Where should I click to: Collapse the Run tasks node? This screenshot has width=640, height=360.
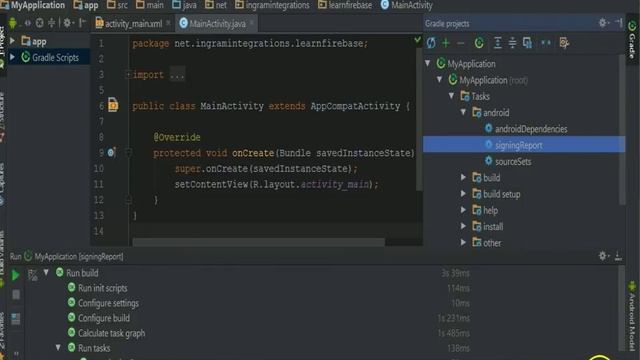(x=58, y=347)
